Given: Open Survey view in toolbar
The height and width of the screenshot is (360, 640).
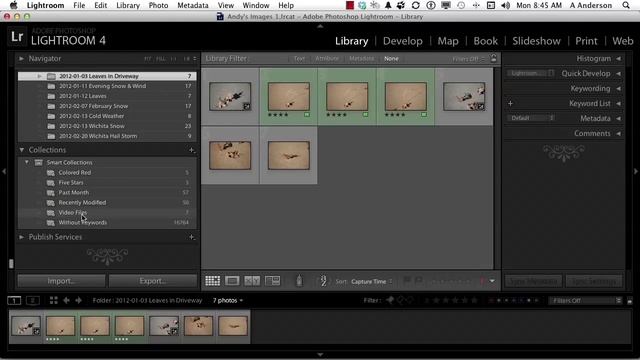Looking at the screenshot, I should pos(272,281).
